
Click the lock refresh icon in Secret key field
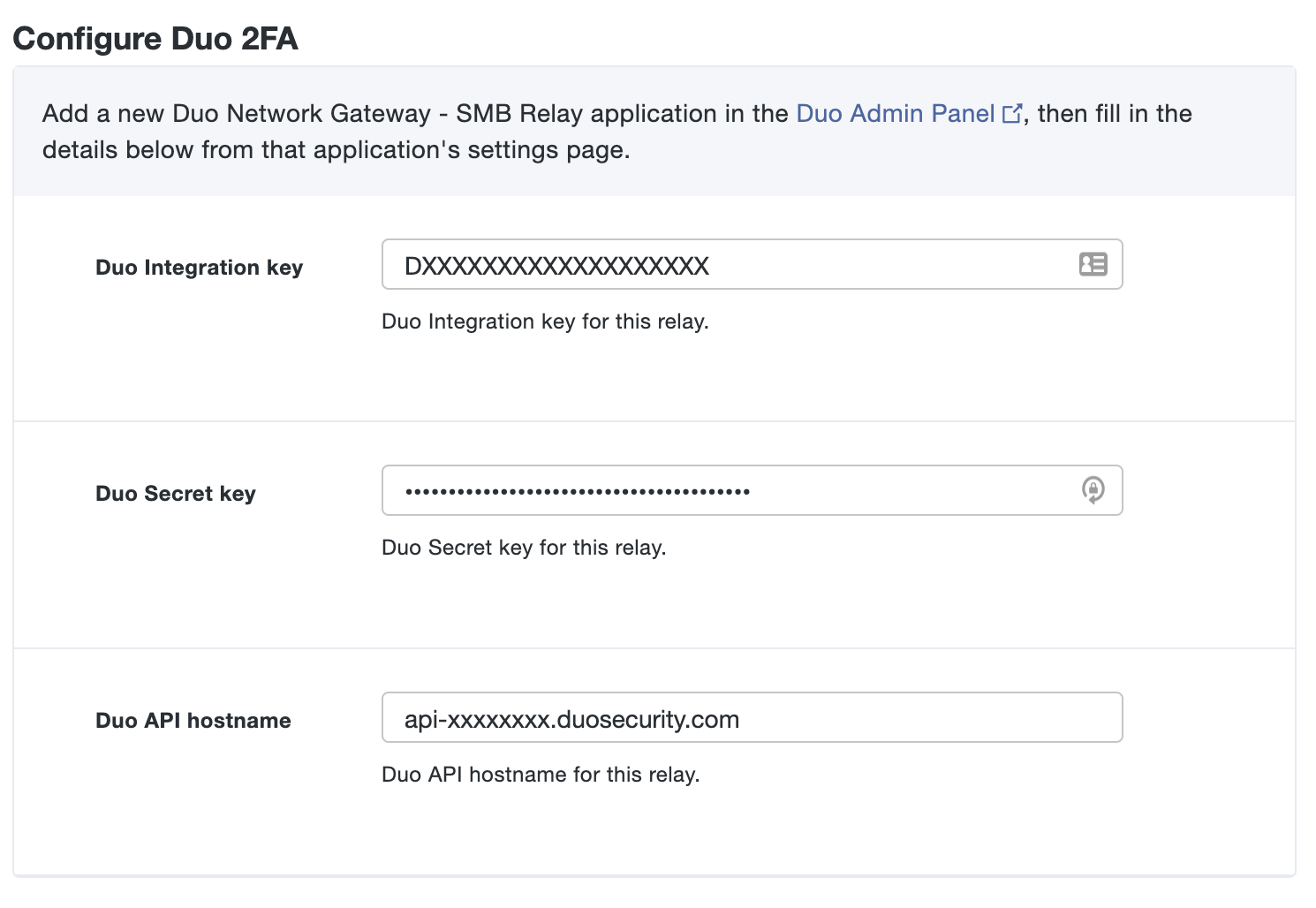click(x=1092, y=490)
